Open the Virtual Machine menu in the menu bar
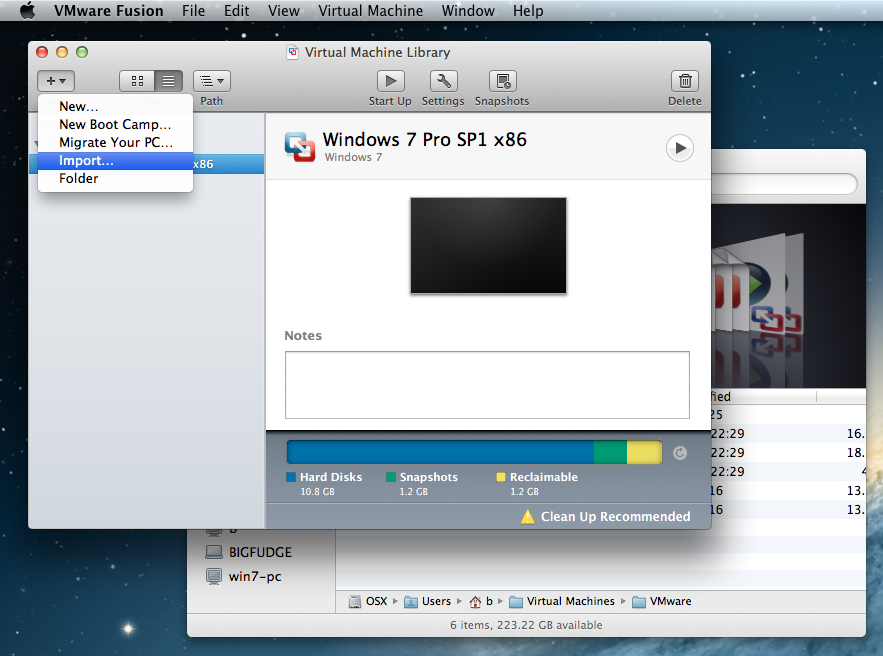883x656 pixels. tap(370, 11)
